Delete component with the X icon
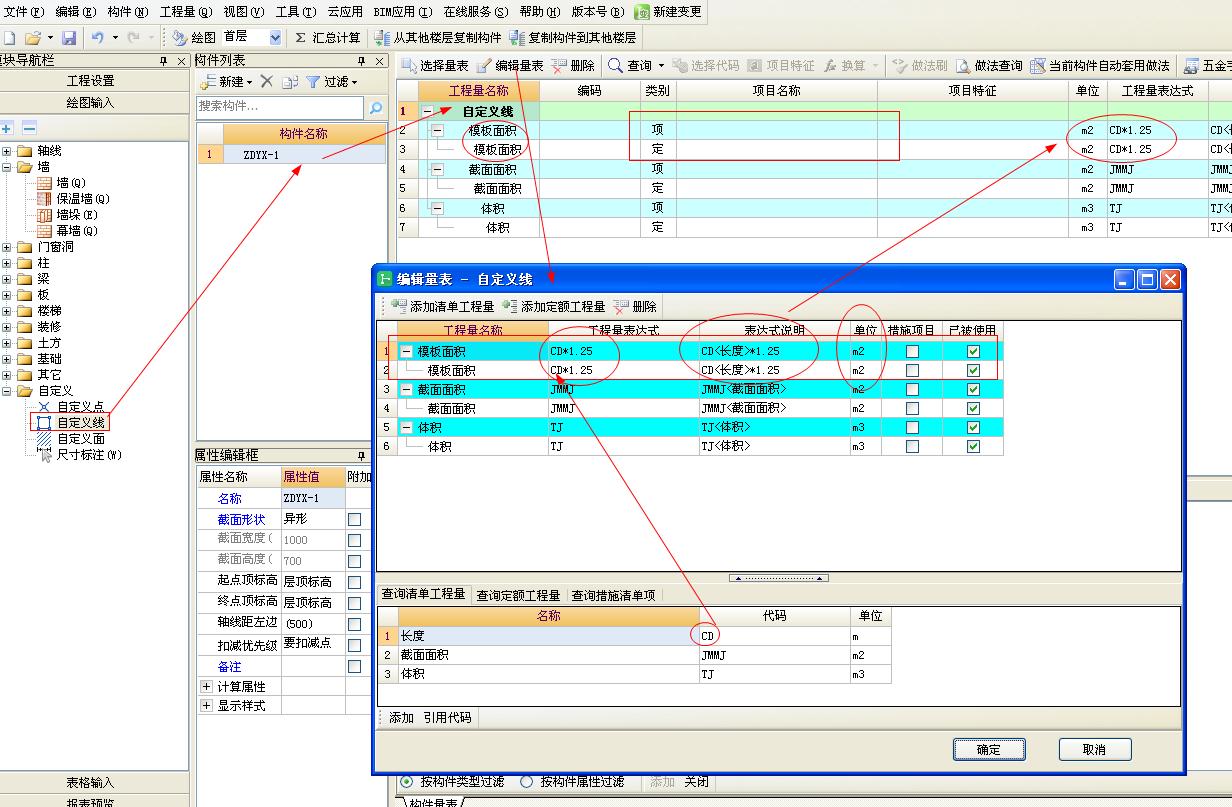Image resolution: width=1232 pixels, height=807 pixels. pos(266,82)
